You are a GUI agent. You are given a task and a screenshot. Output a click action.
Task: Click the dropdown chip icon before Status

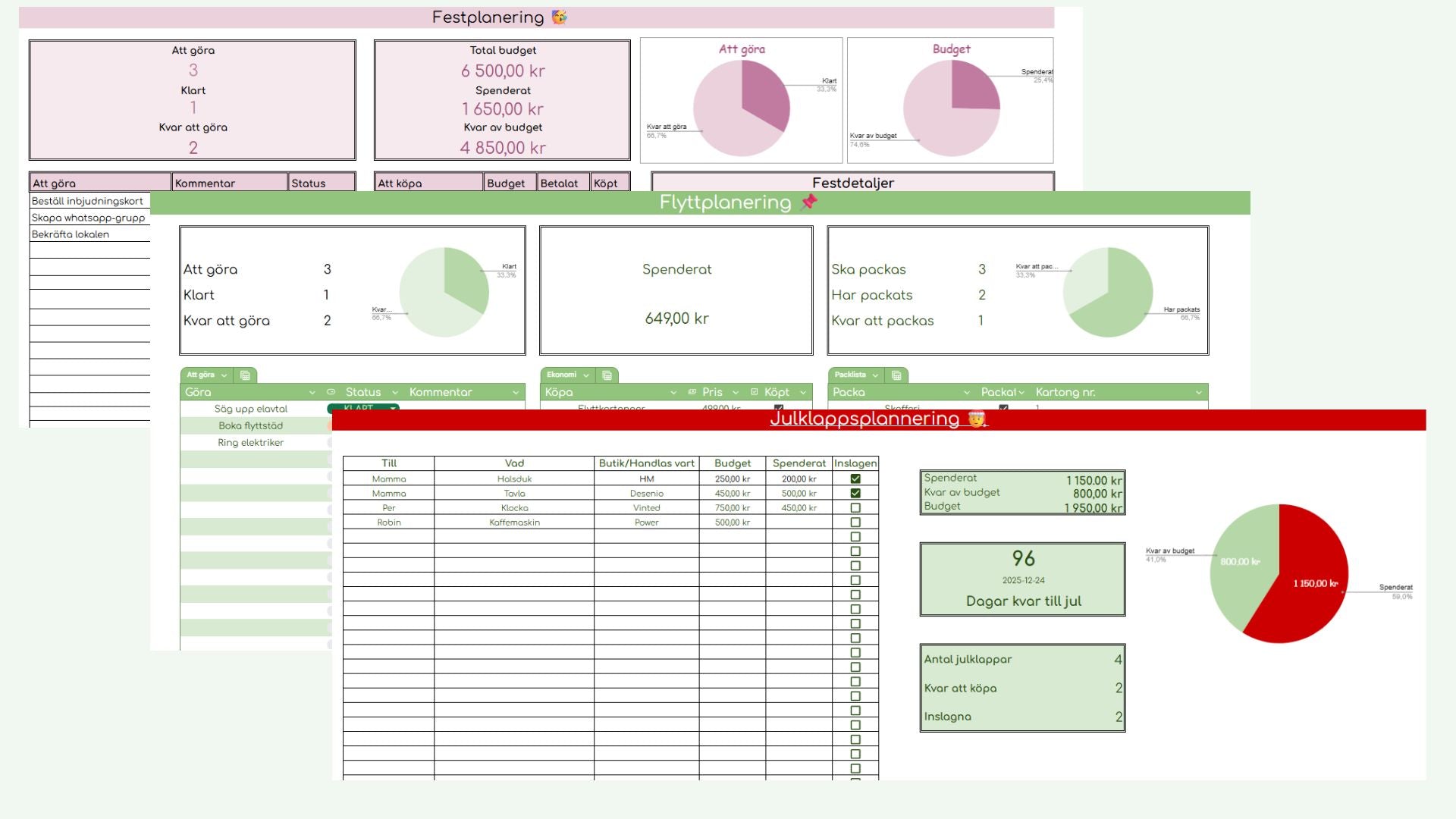[x=331, y=392]
